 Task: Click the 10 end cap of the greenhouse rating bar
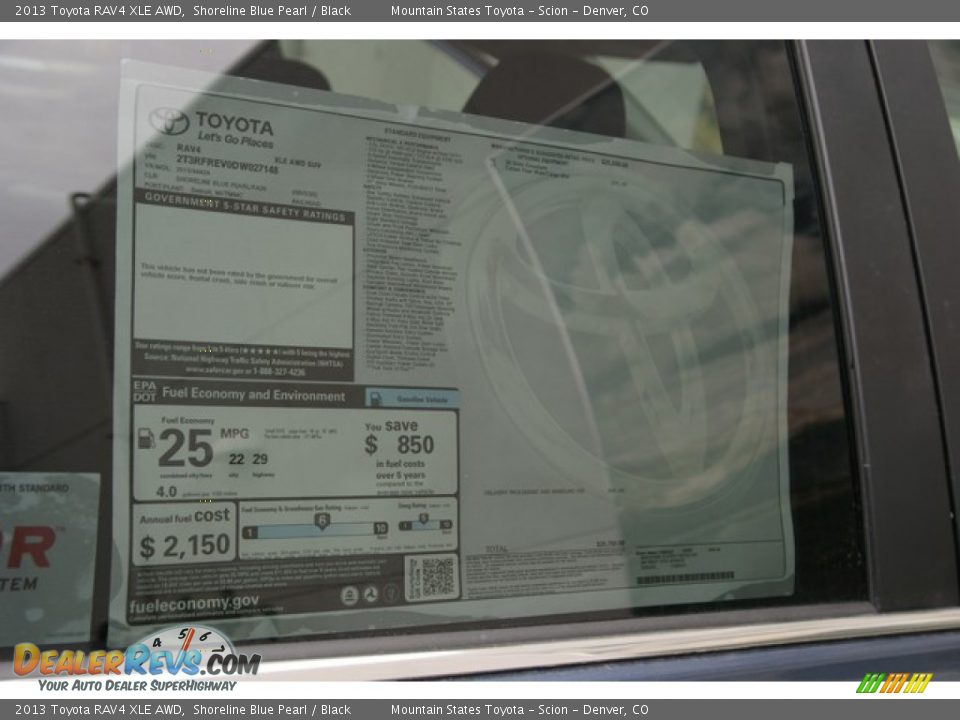pyautogui.click(x=380, y=528)
